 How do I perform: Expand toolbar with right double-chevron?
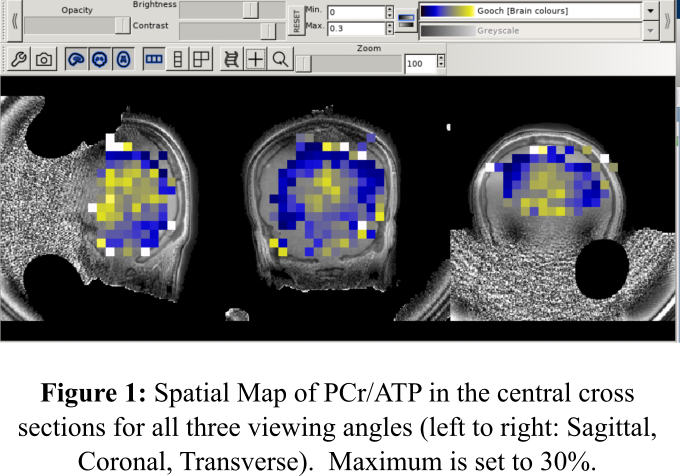click(669, 20)
